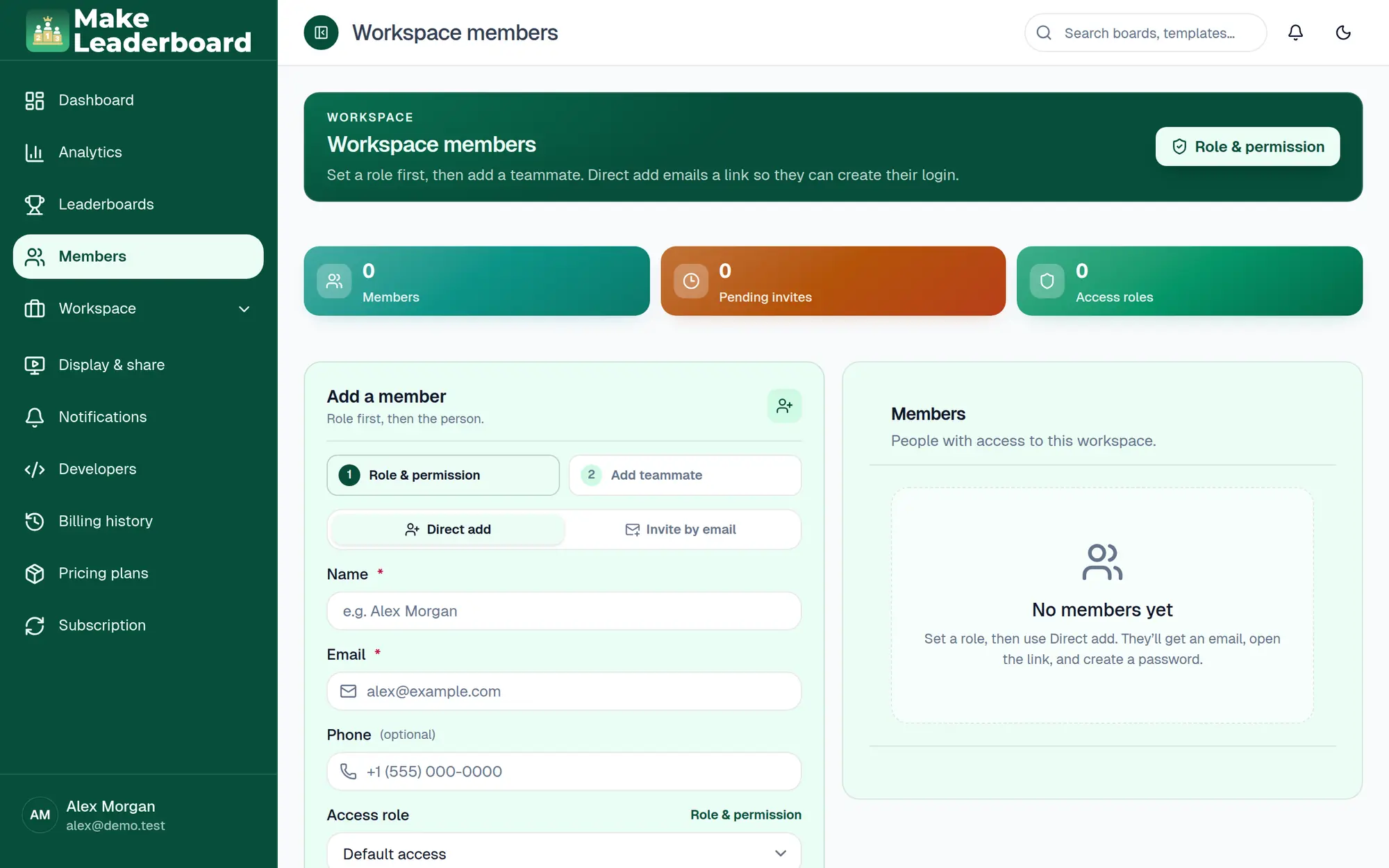
Task: Click the no-members people icon
Action: 1102,562
